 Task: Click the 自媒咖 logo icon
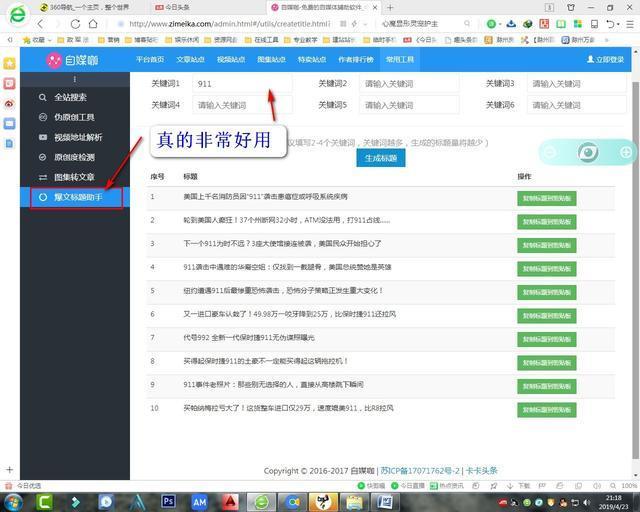pyautogui.click(x=54, y=60)
